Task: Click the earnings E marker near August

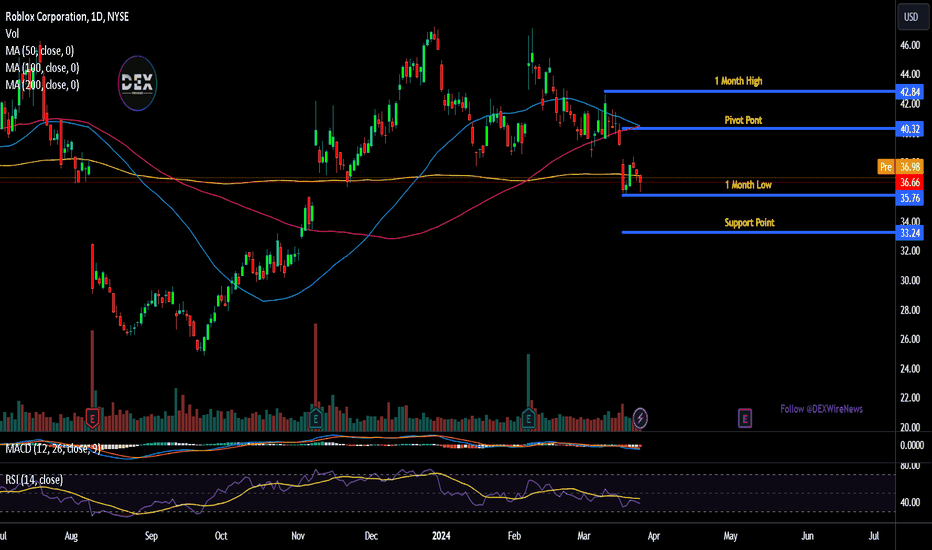Action: point(92,419)
